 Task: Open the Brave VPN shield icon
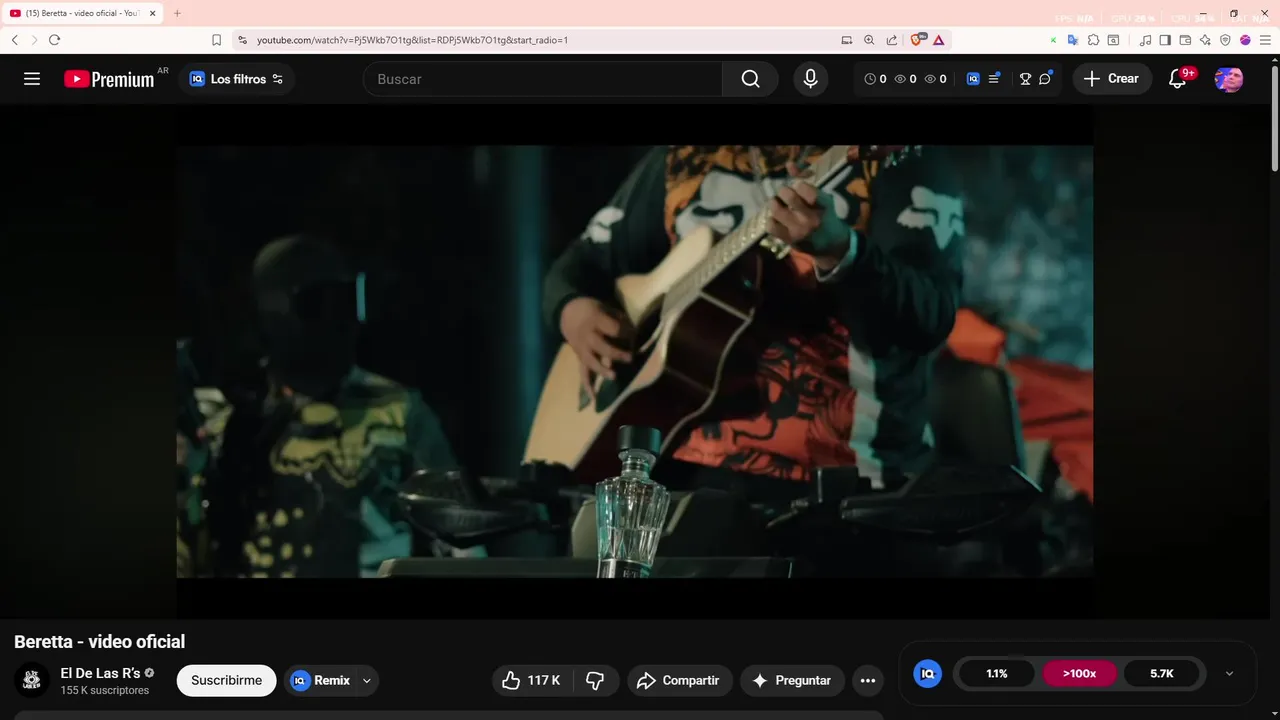click(x=1225, y=40)
